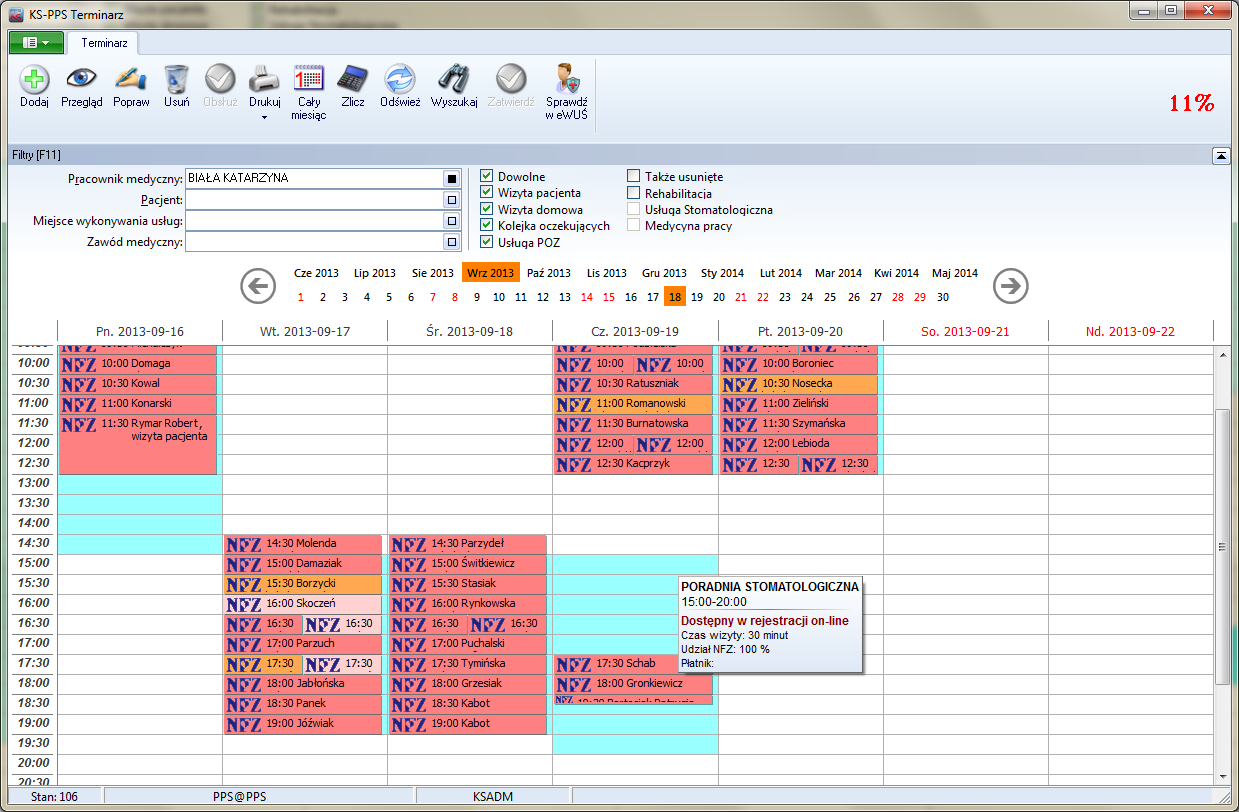Open Przegląd eye icon in toolbar
The width and height of the screenshot is (1239, 812).
pos(81,79)
